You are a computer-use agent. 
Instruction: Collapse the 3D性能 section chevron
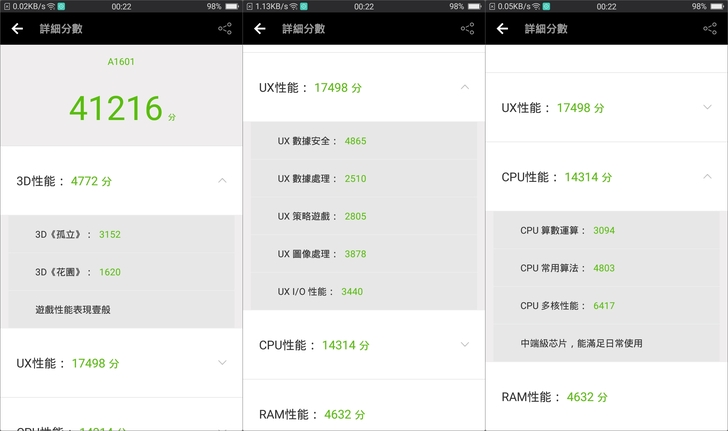222,181
